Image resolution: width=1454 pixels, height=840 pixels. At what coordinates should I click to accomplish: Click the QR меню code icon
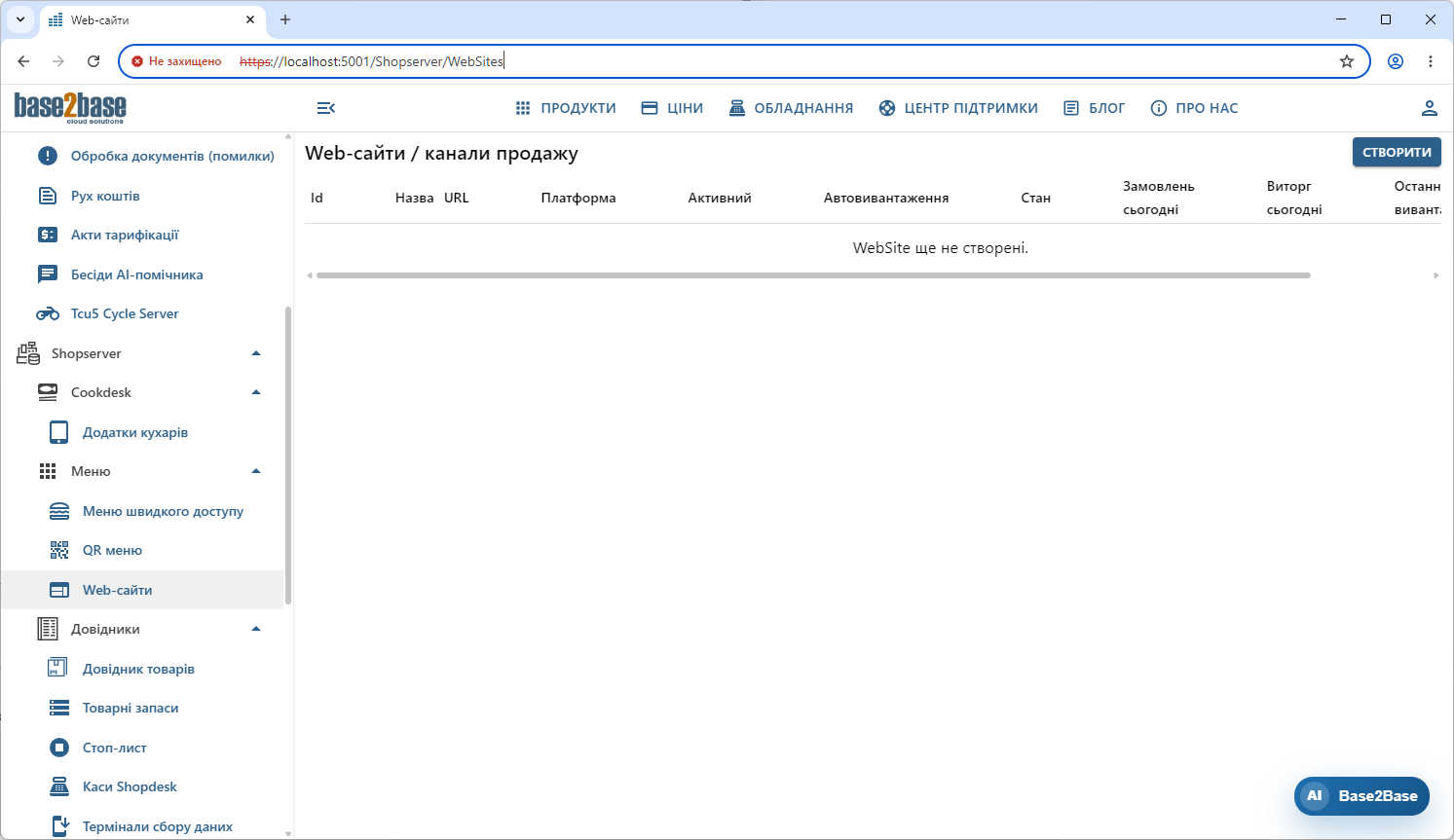click(x=59, y=550)
